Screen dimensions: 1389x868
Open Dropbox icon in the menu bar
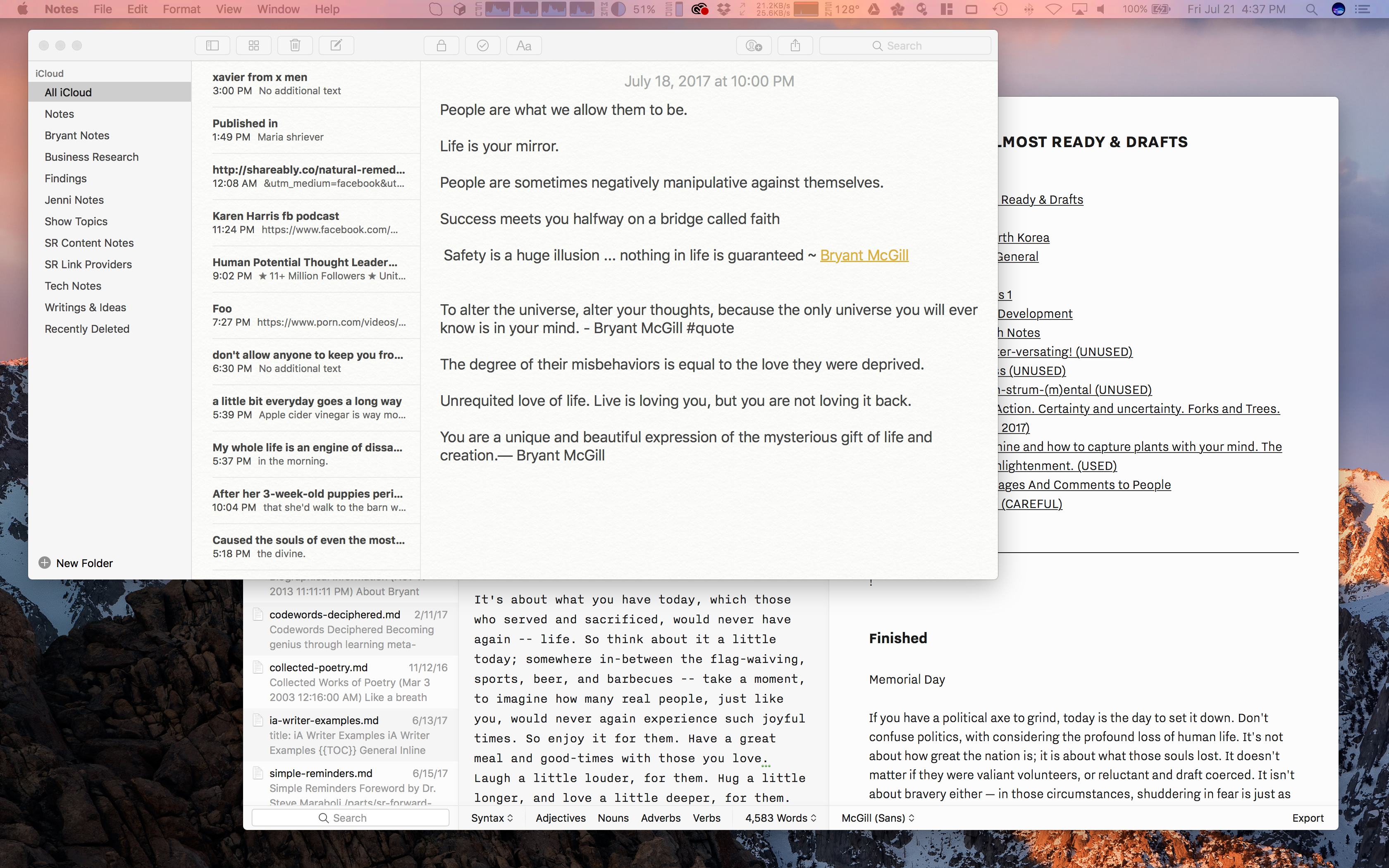(x=724, y=9)
